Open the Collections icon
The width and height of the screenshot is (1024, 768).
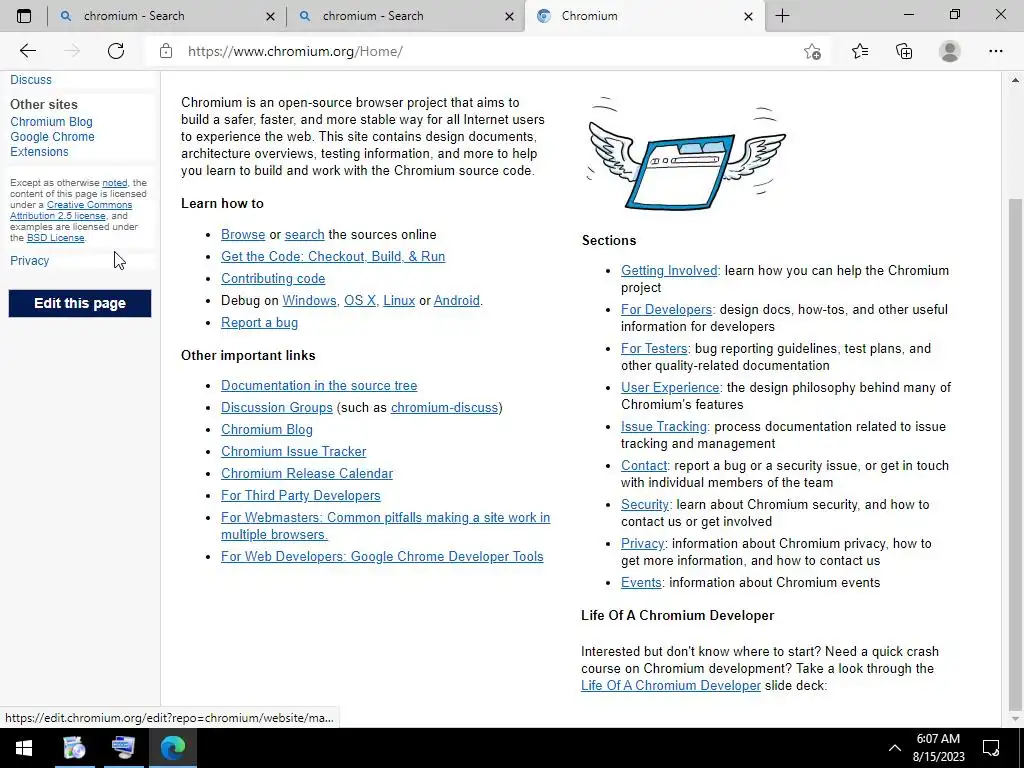[x=904, y=51]
